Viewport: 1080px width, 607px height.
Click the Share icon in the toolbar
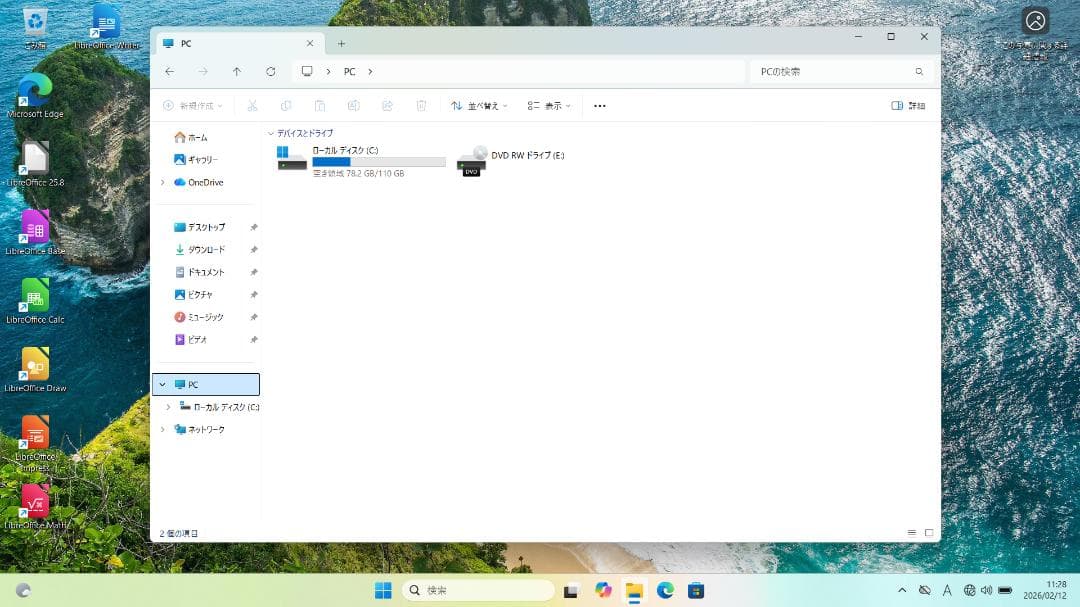(x=387, y=105)
